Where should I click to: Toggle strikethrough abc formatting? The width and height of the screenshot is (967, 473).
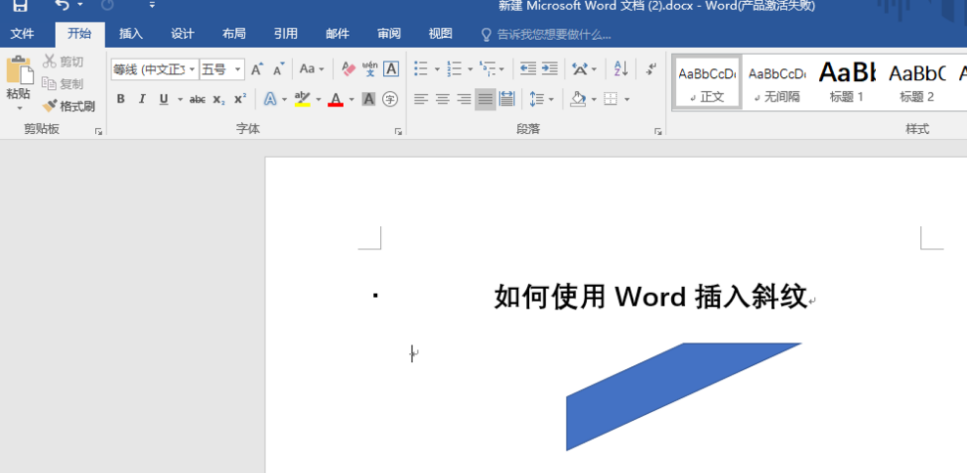point(197,99)
